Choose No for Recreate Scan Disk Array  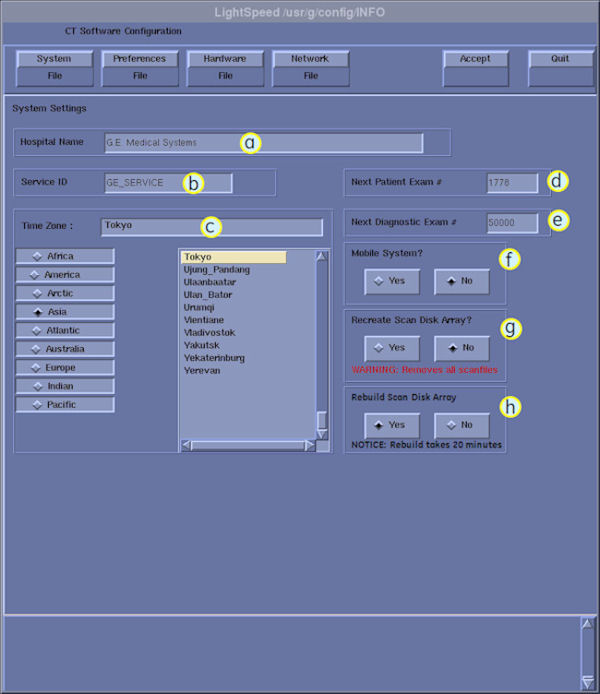click(x=461, y=348)
